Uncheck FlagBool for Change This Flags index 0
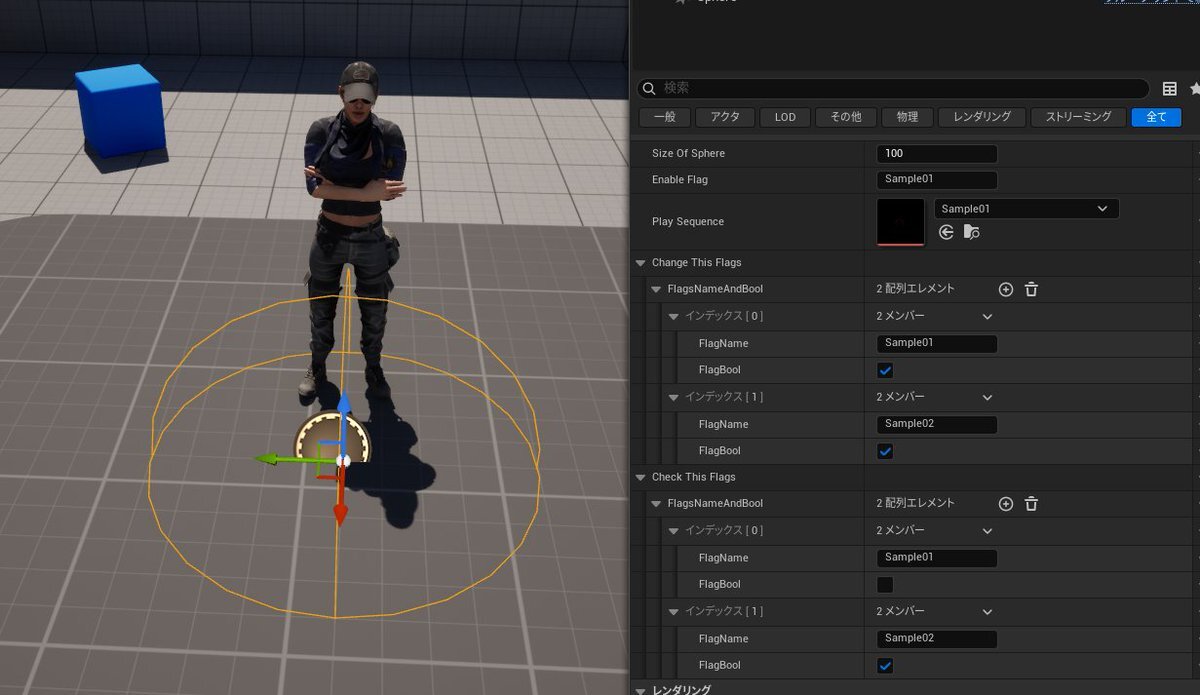The height and width of the screenshot is (695, 1200). point(885,371)
